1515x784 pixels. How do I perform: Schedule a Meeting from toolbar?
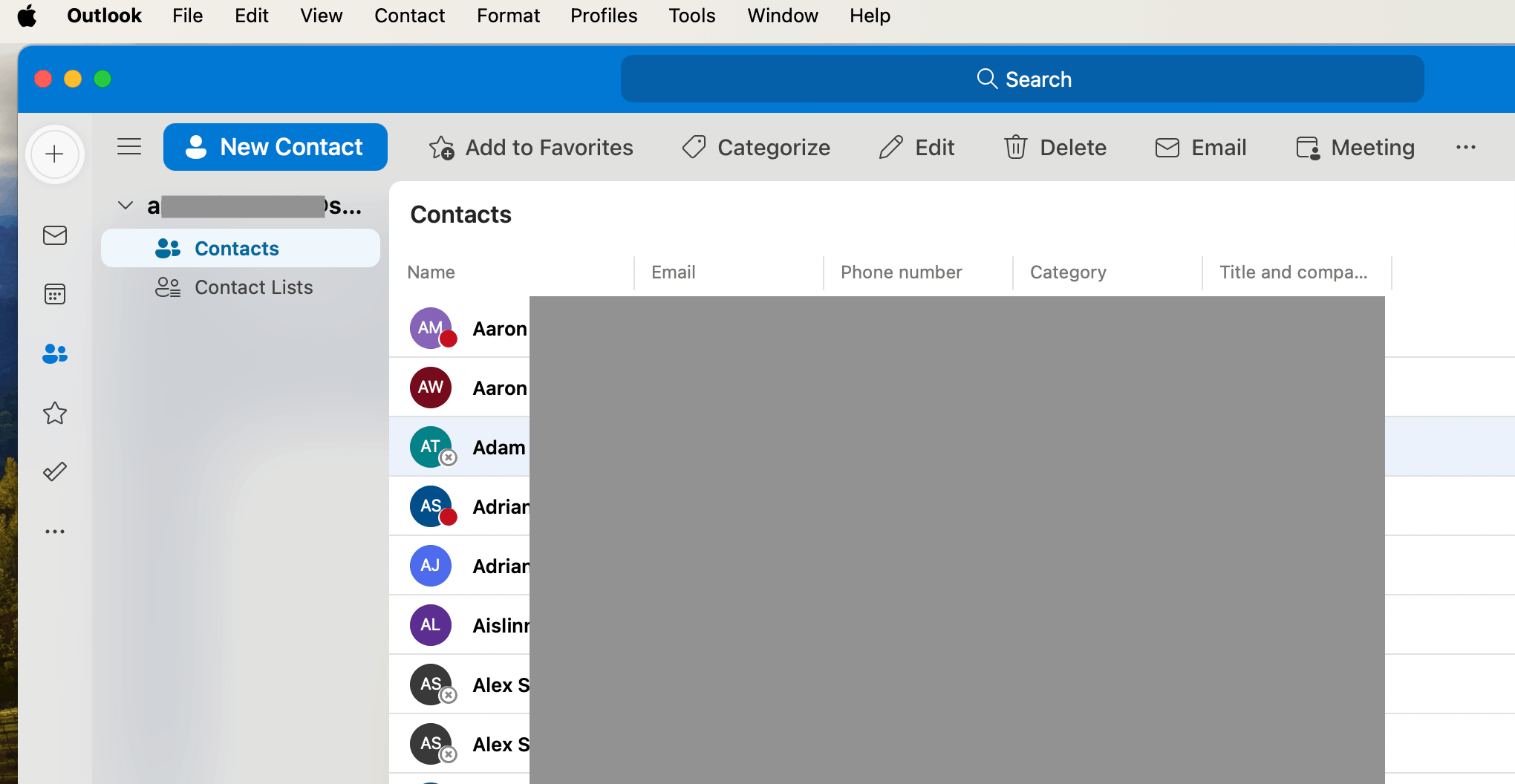1355,148
